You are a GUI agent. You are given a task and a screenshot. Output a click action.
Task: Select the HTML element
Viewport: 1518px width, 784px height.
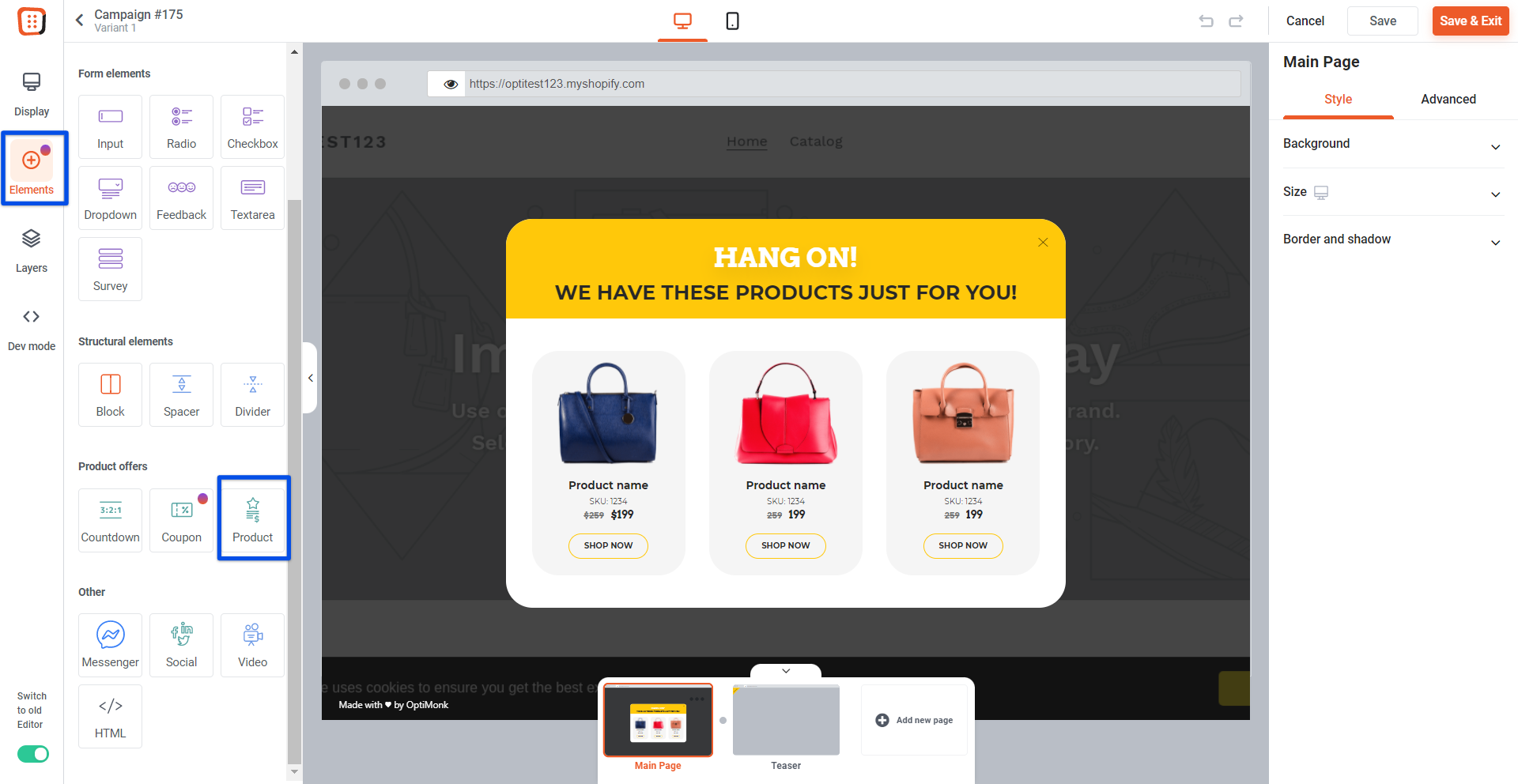coord(110,716)
